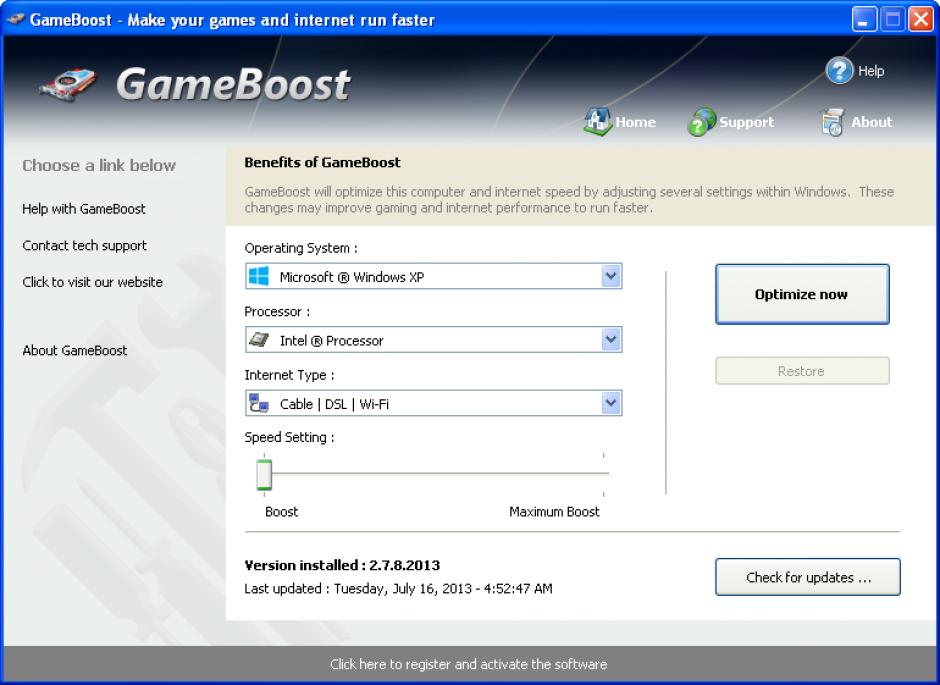Click the About document icon

coord(832,122)
